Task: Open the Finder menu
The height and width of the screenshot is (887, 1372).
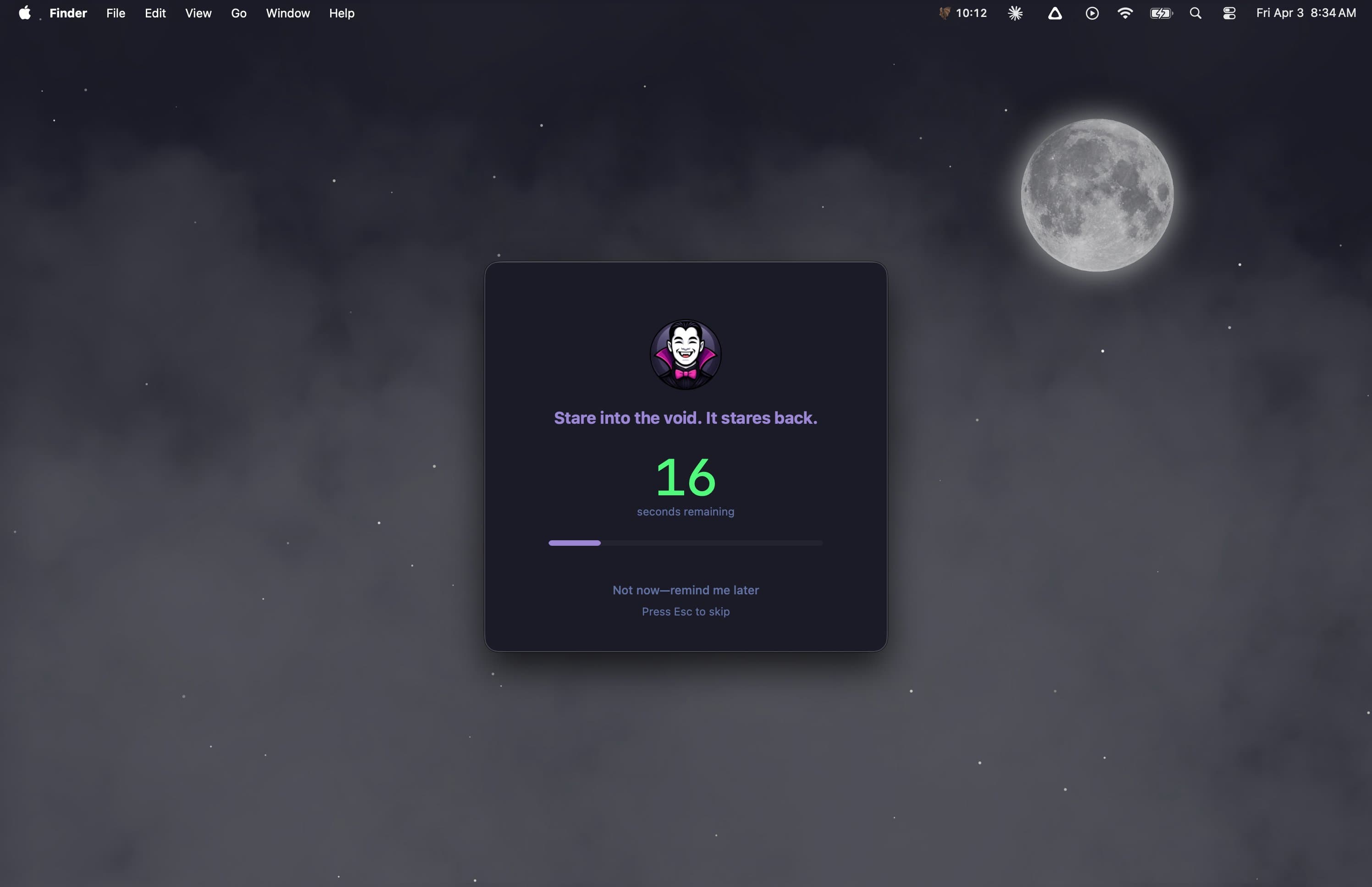Action: [x=68, y=13]
